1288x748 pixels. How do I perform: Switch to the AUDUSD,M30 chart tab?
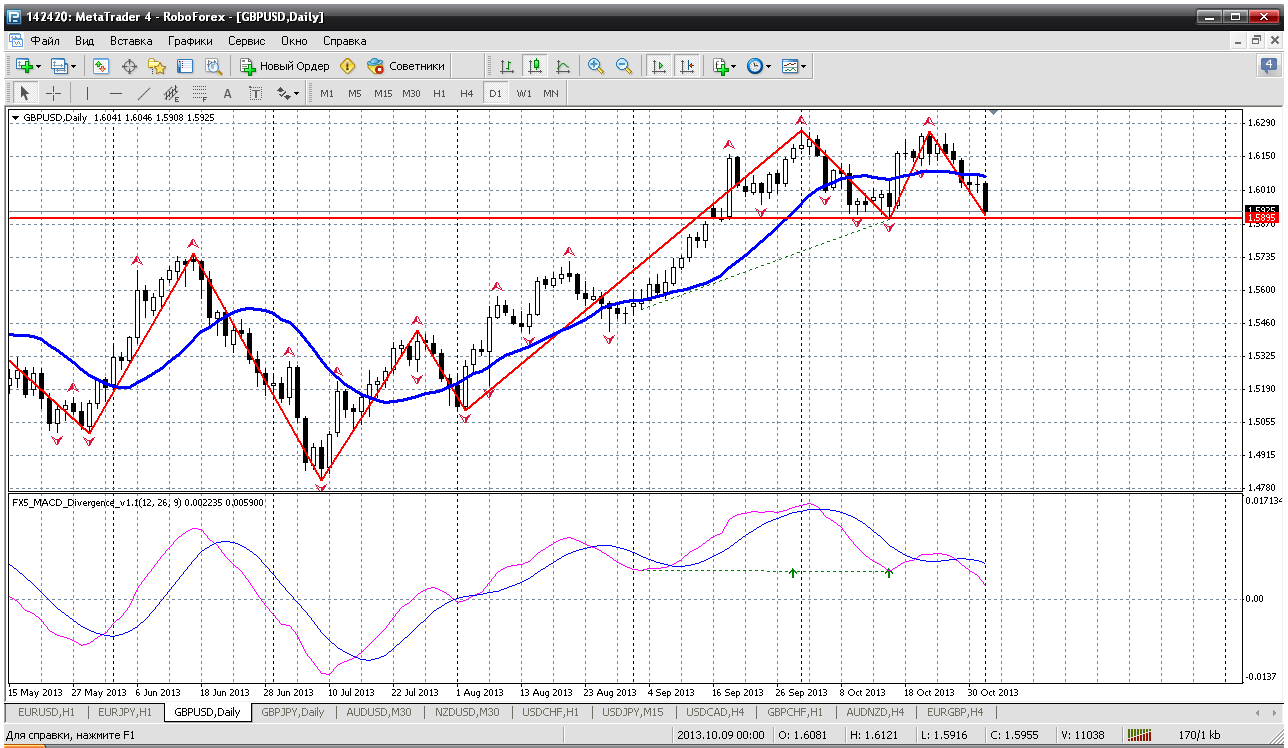click(x=377, y=712)
